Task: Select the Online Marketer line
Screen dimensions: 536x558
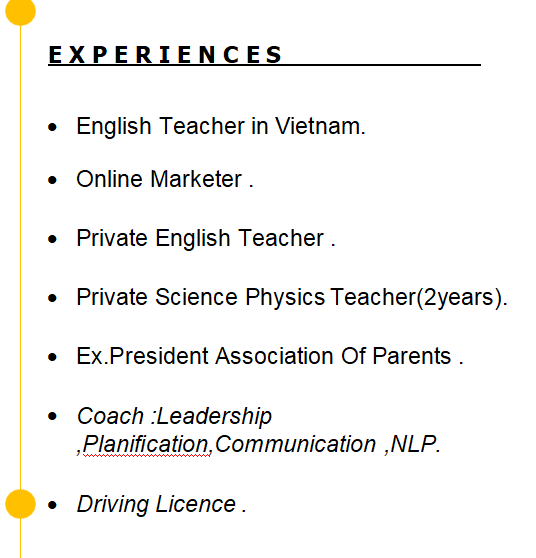Action: [165, 179]
